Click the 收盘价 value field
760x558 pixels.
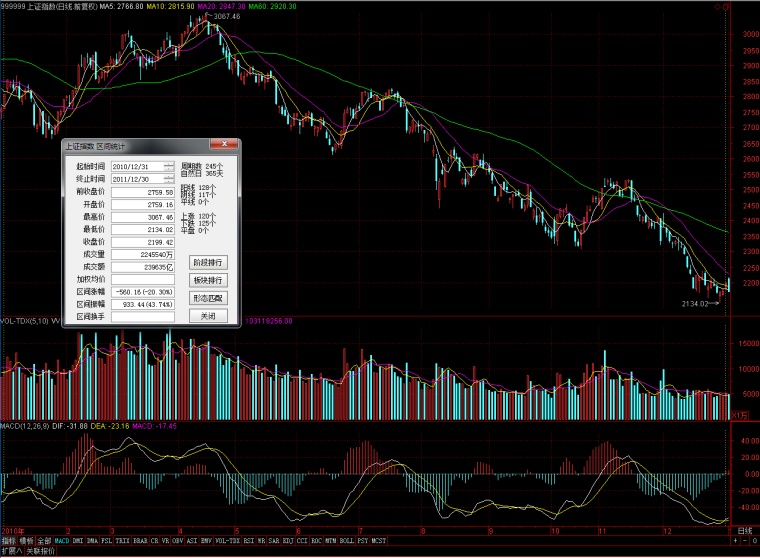tap(142, 242)
